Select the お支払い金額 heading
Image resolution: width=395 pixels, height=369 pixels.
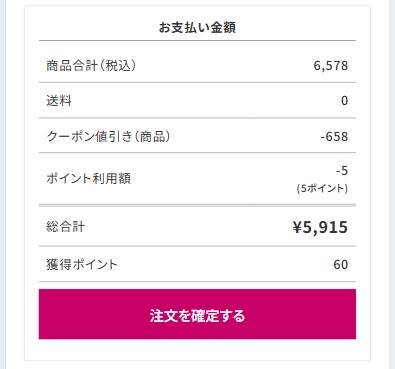197,27
